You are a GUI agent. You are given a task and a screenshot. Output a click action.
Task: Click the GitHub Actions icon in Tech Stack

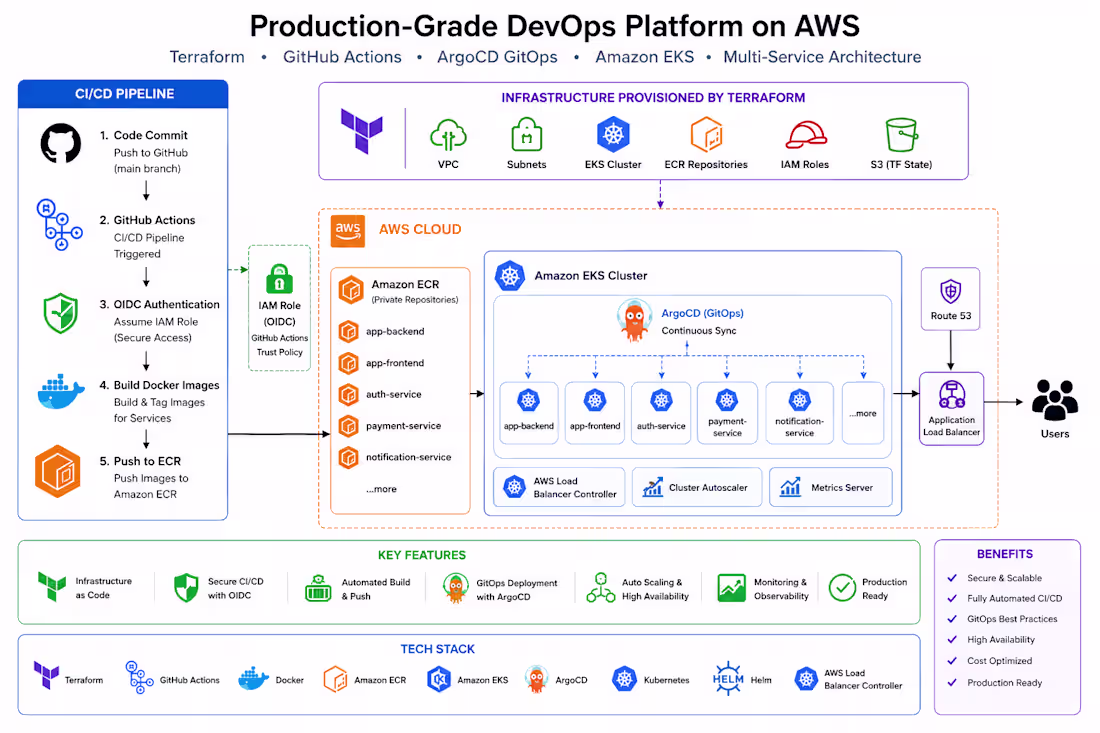click(140, 677)
